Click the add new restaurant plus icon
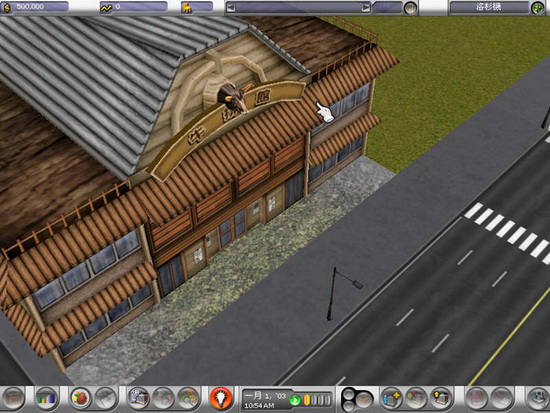 391,398
